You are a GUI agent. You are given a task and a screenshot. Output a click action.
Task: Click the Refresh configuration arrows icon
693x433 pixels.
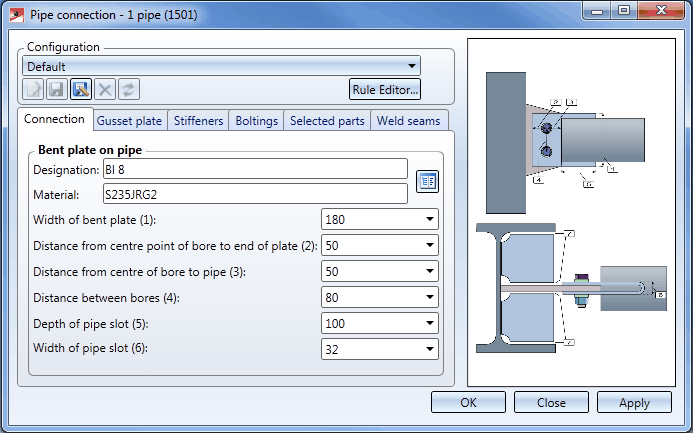point(129,89)
